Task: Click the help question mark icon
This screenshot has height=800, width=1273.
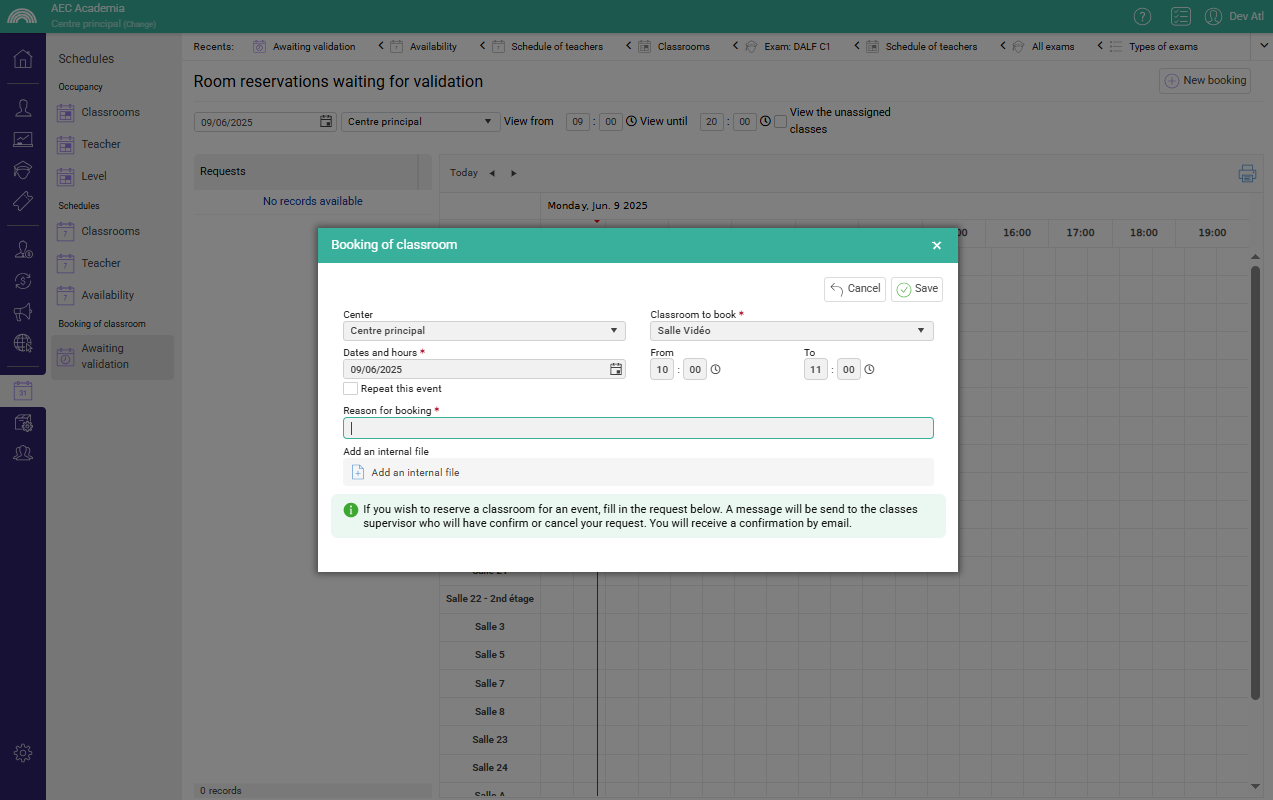Action: pos(1142,16)
